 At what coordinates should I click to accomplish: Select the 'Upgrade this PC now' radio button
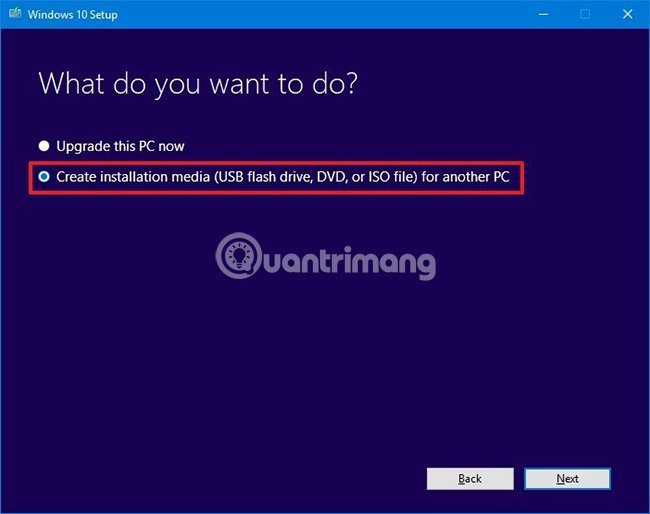[44, 146]
